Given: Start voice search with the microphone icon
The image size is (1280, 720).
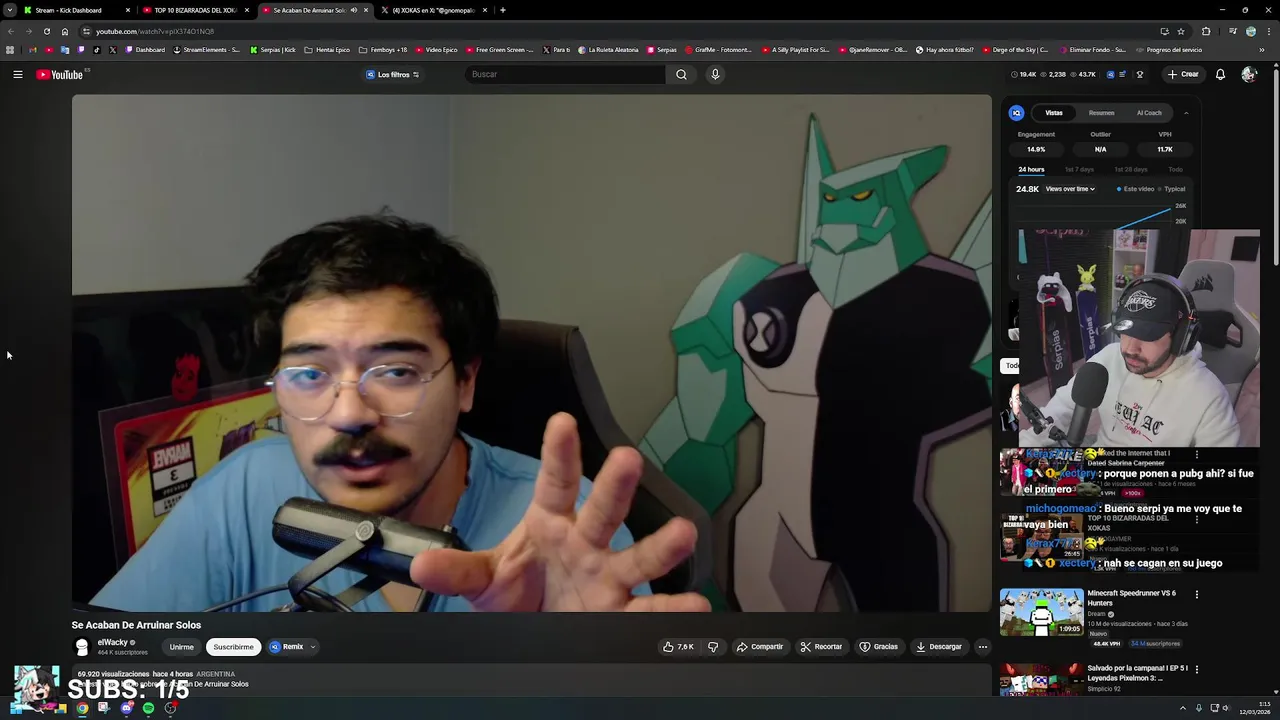Looking at the screenshot, I should (x=715, y=74).
